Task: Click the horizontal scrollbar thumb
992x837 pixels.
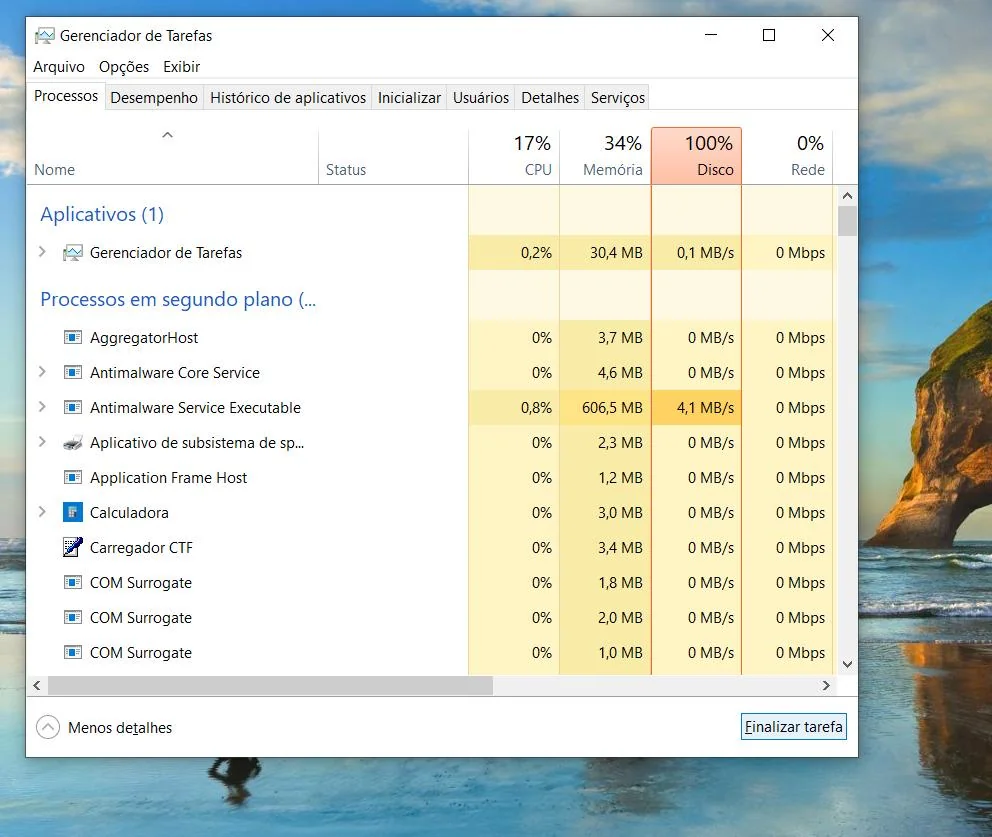Action: [x=270, y=685]
